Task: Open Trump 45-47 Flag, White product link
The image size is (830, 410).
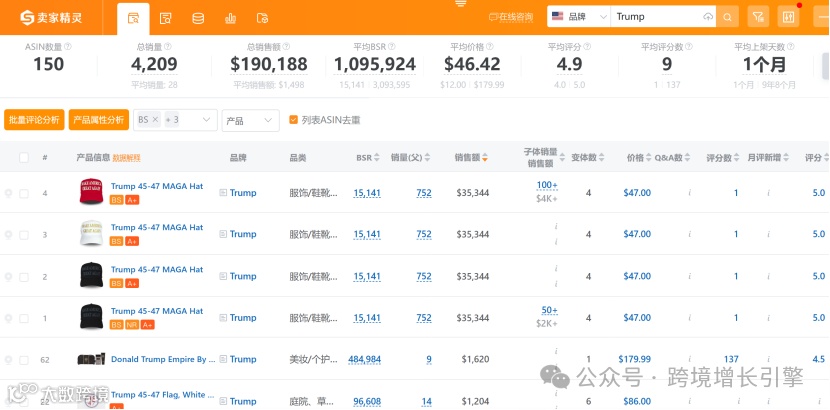Action: pyautogui.click(x=162, y=395)
